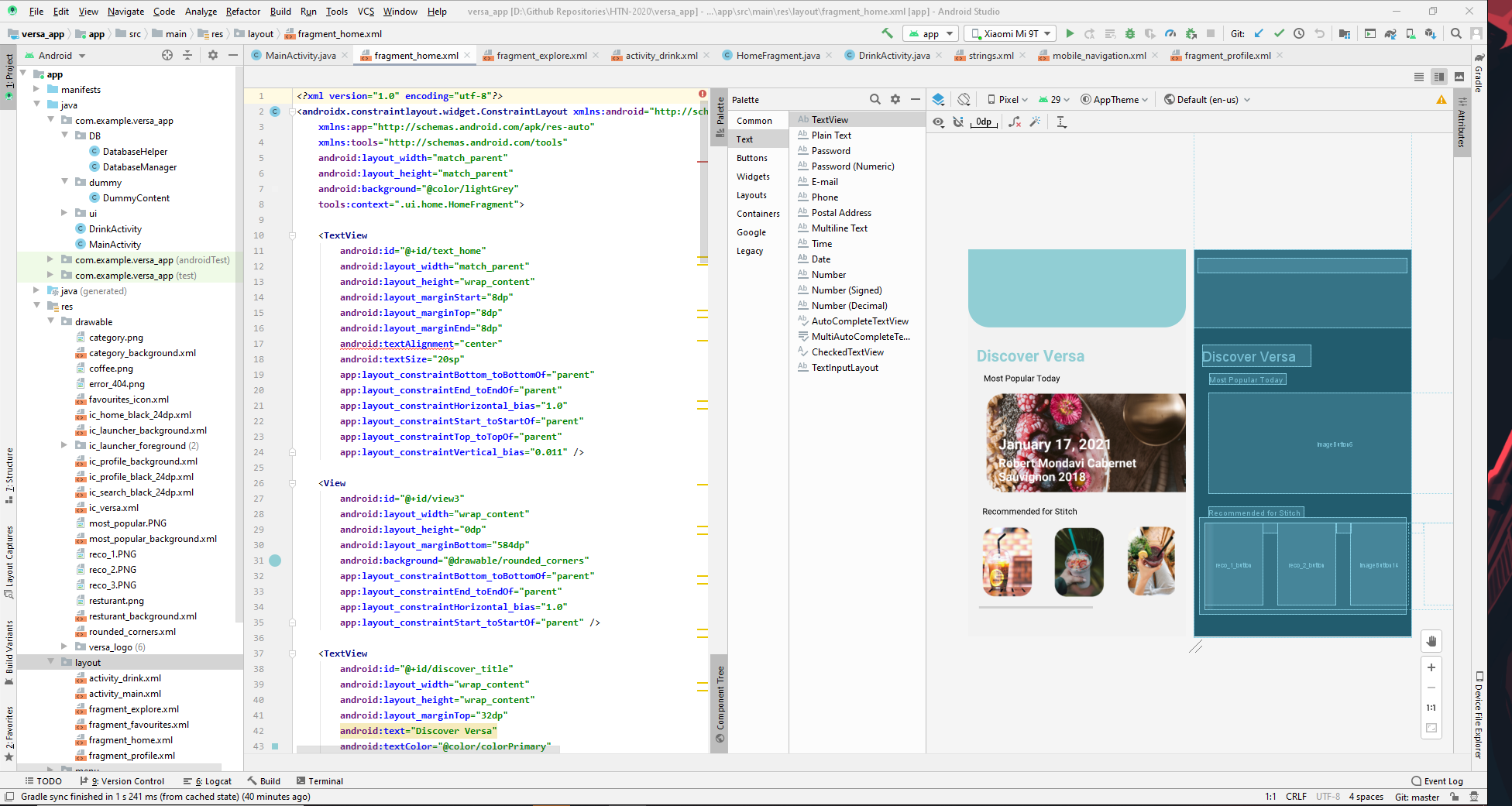1512x806 pixels.
Task: Toggle view options eye icon in designer
Action: 938,122
